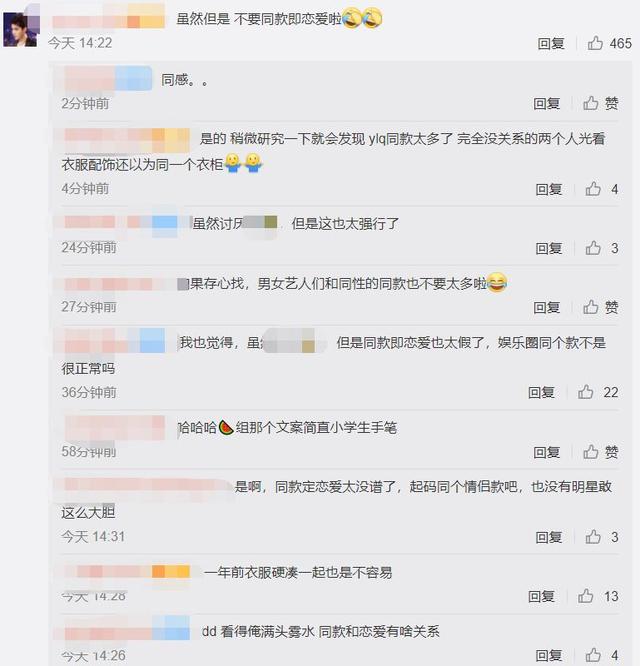Click 回复 on the 36分钟前 comment

click(541, 392)
